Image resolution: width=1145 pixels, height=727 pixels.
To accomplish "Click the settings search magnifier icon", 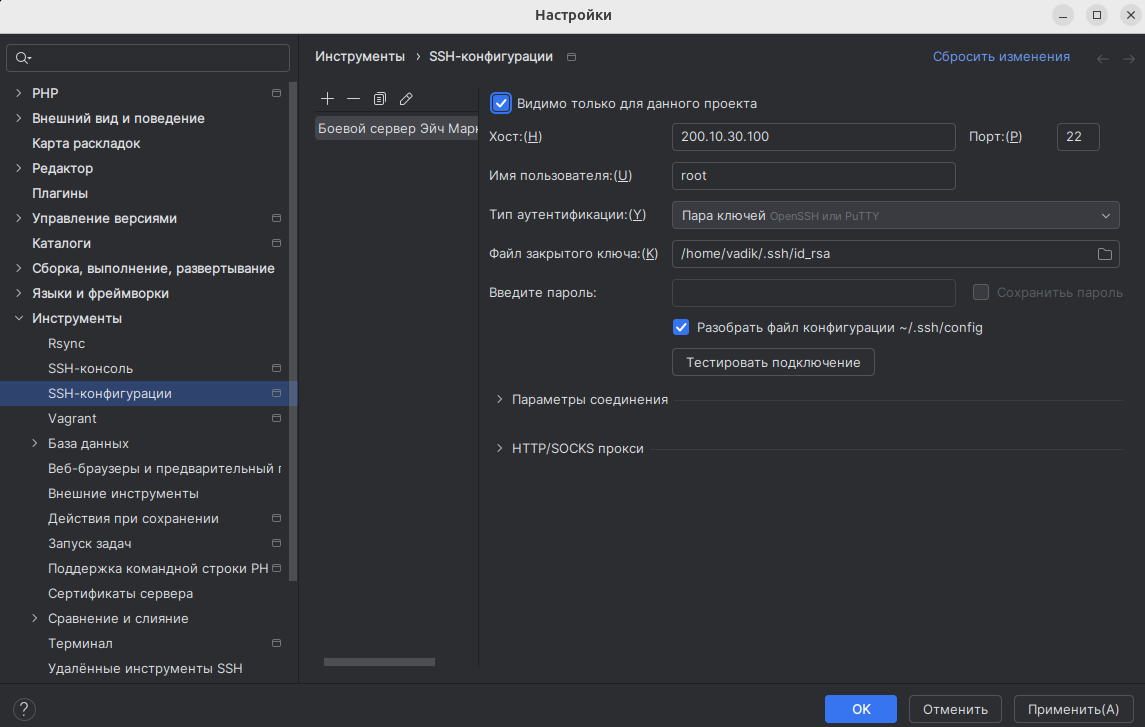I will coord(23,58).
